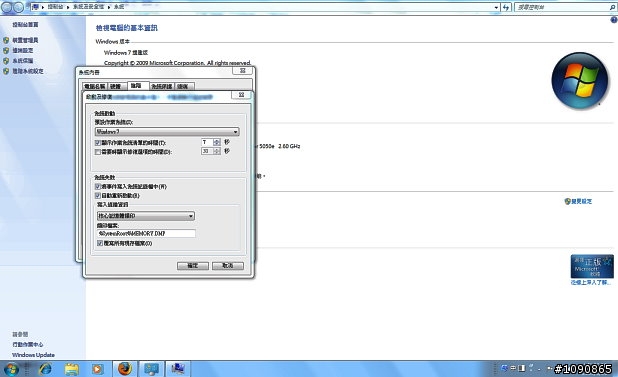This screenshot has width=618, height=377.
Task: Open Action Center (行動作業中心) link
Action: pyautogui.click(x=28, y=345)
